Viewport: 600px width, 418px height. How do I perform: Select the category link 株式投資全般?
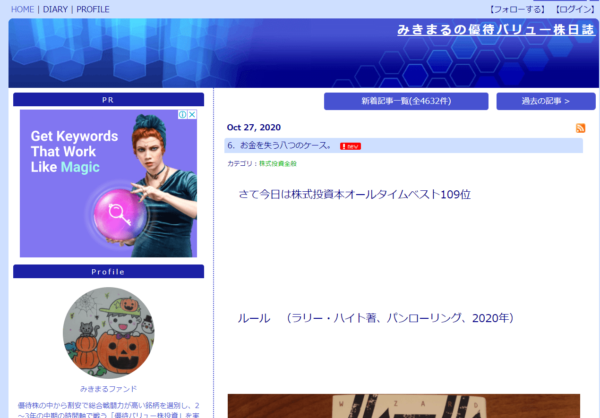coord(277,163)
